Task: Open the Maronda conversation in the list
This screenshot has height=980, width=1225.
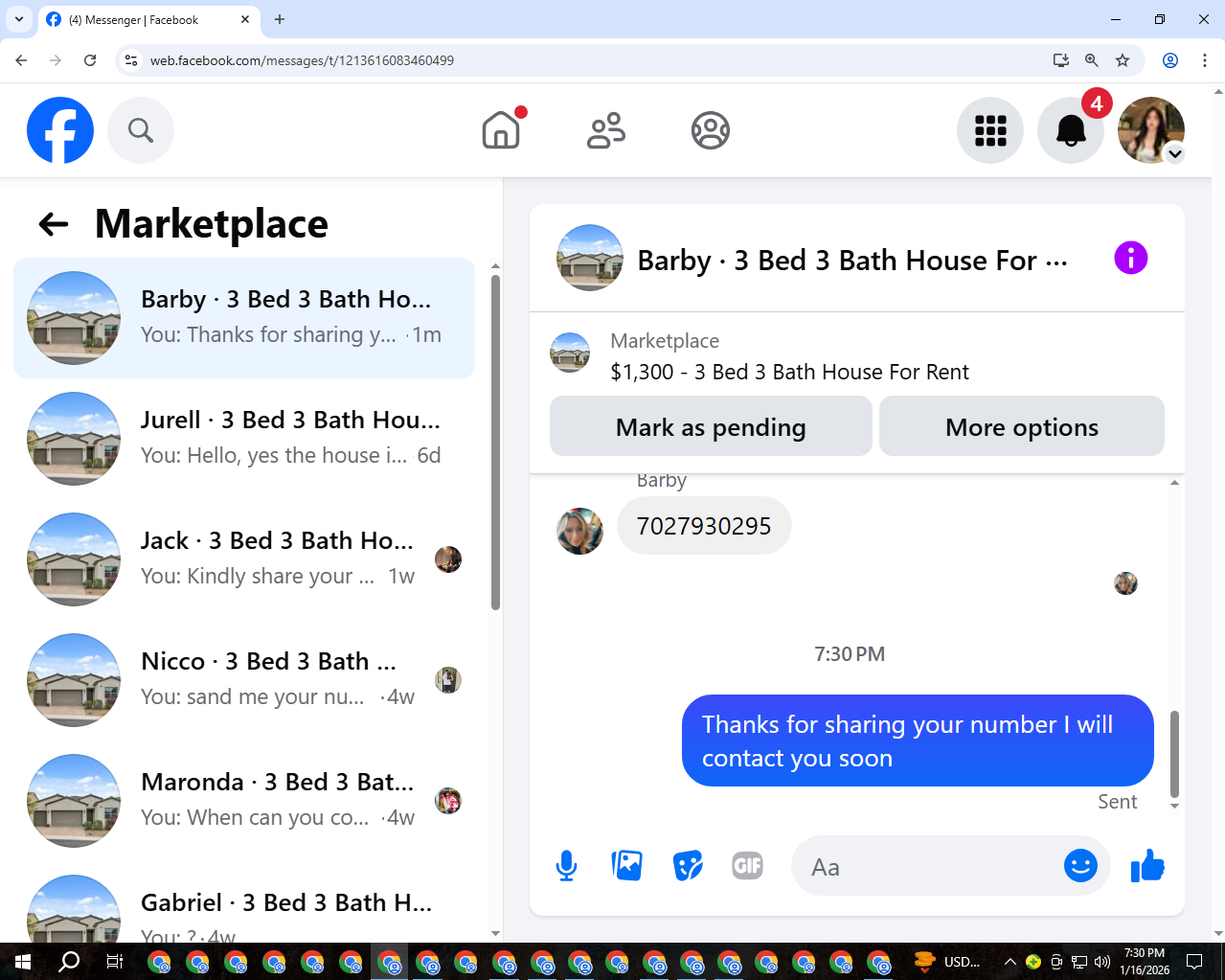Action: coord(244,801)
